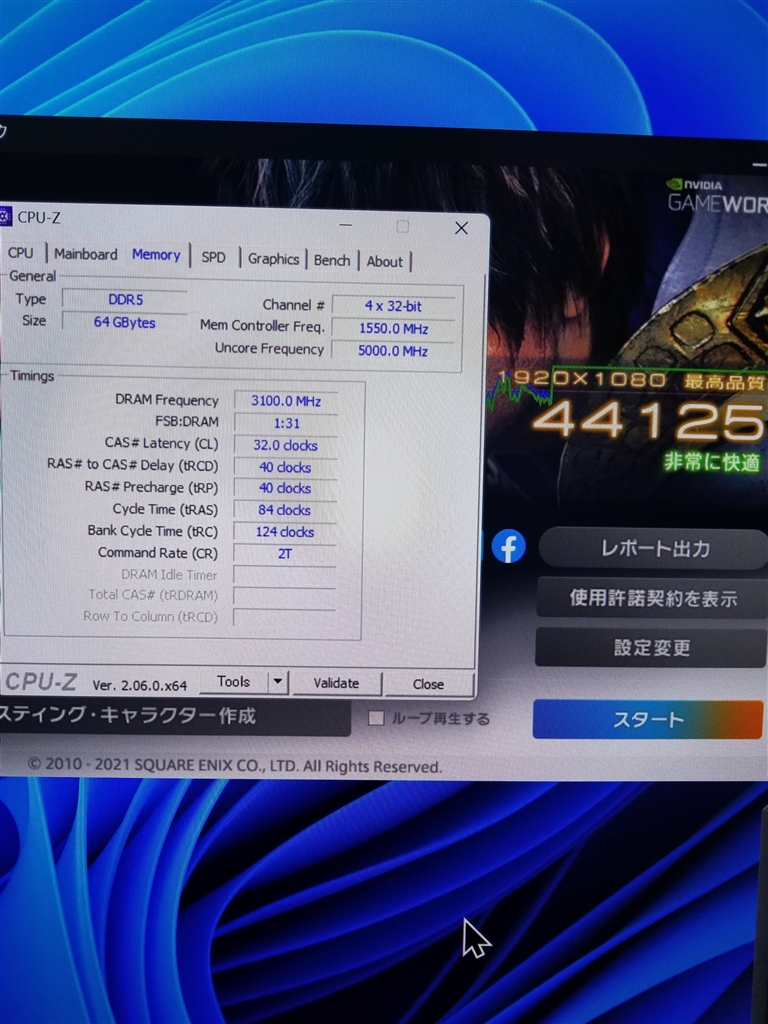Click the empty Total CAS# (tRDRAM) field
The width and height of the screenshot is (768, 1024).
pos(284,596)
